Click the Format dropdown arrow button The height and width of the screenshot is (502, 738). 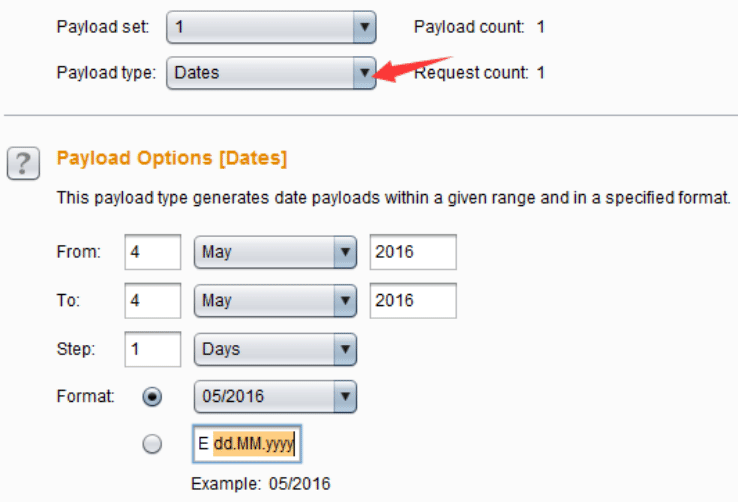345,397
